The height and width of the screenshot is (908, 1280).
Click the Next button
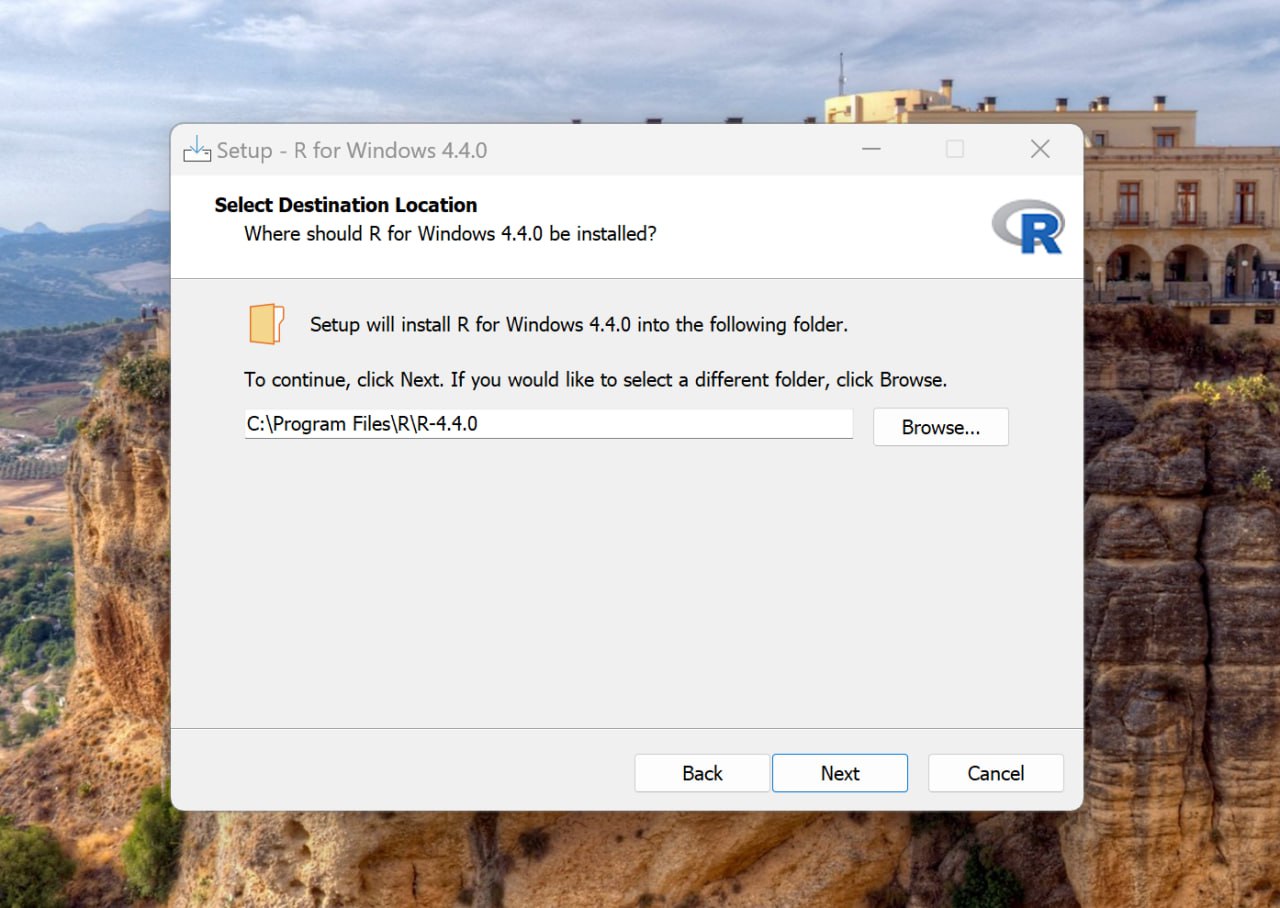[840, 773]
